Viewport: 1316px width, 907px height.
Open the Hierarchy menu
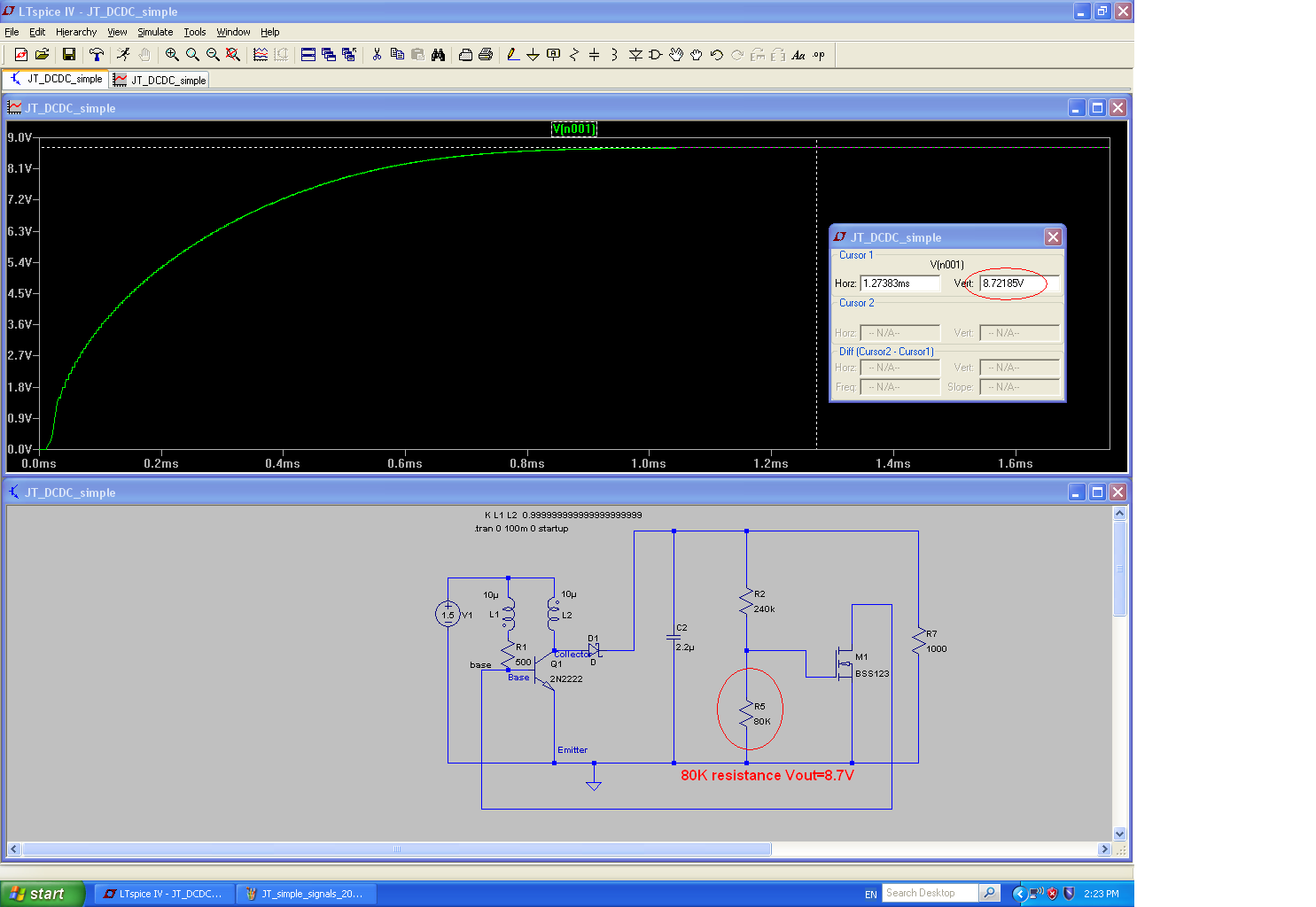click(76, 32)
